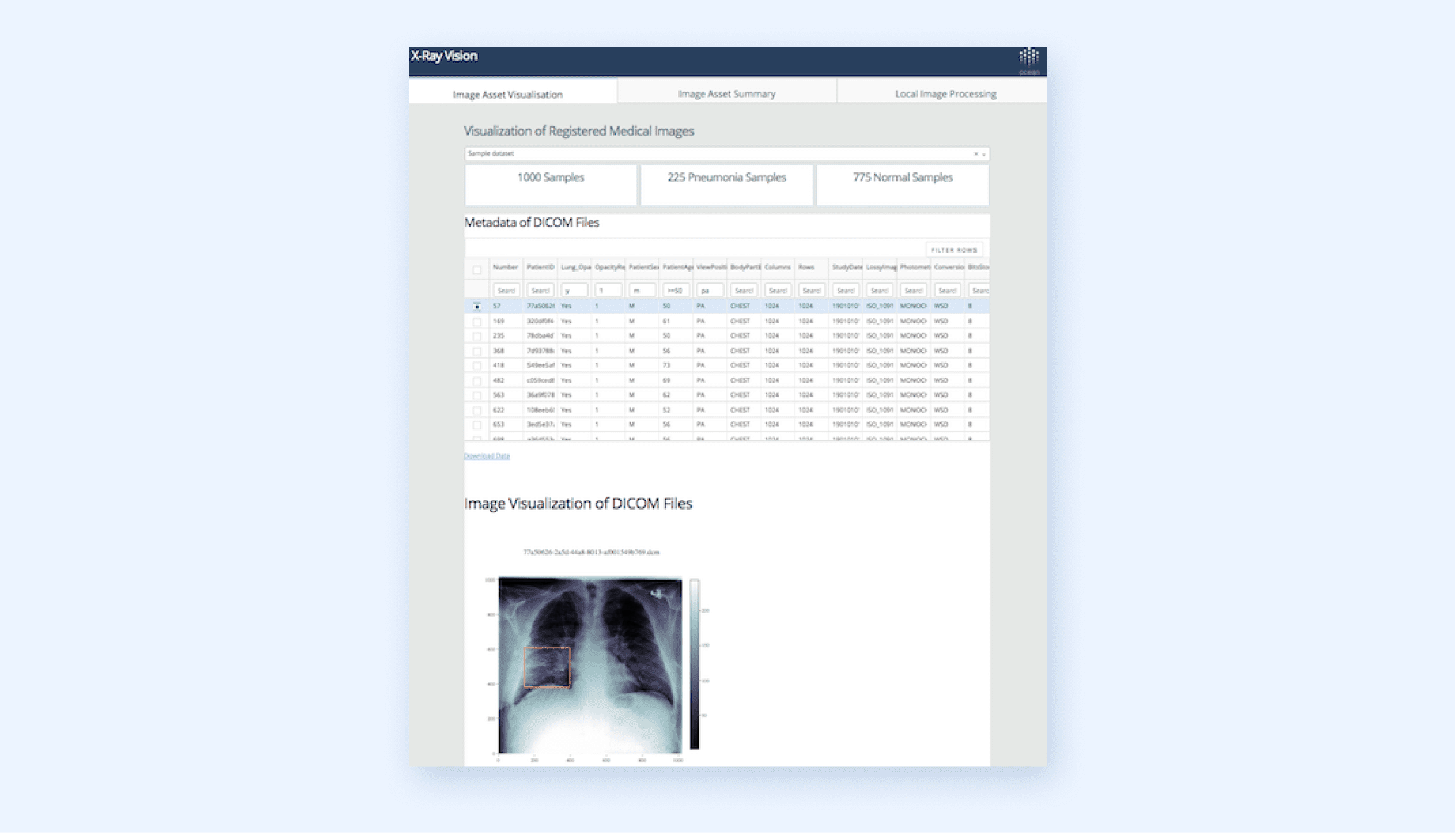Select Image Asset Visualisation tab
The image size is (1456, 833).
click(x=507, y=95)
